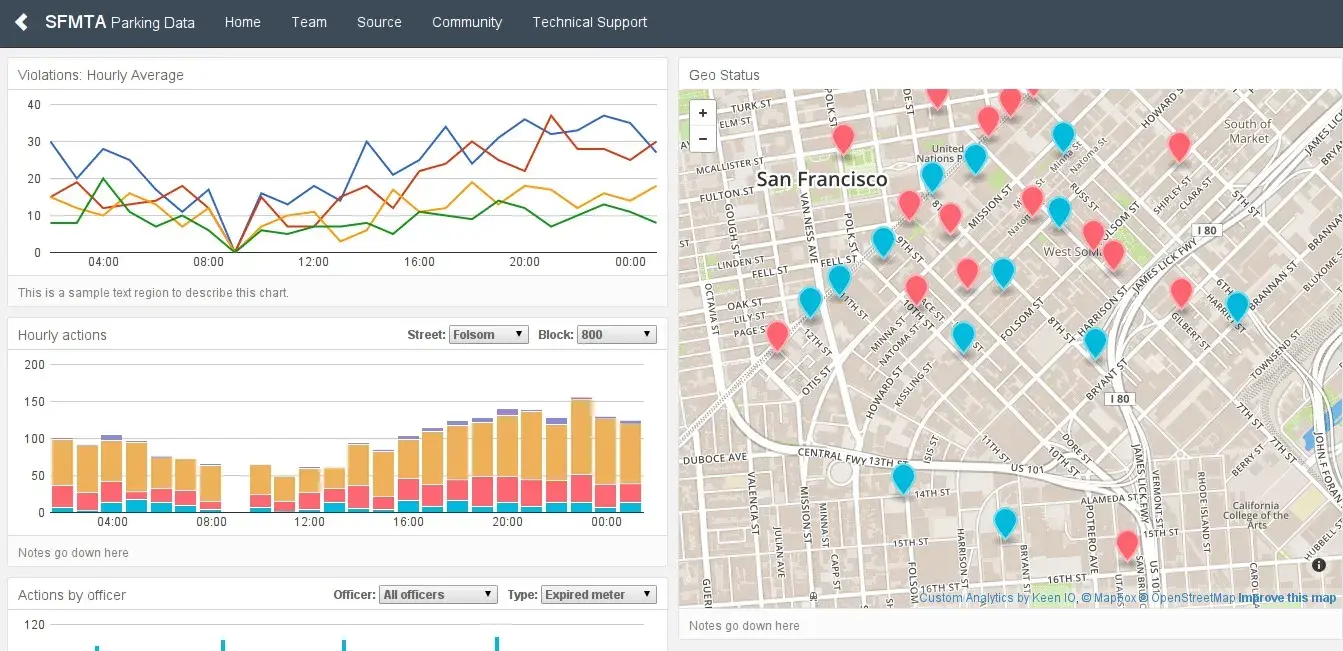Go to the Home nav item
This screenshot has width=1343, height=651.
coord(243,22)
